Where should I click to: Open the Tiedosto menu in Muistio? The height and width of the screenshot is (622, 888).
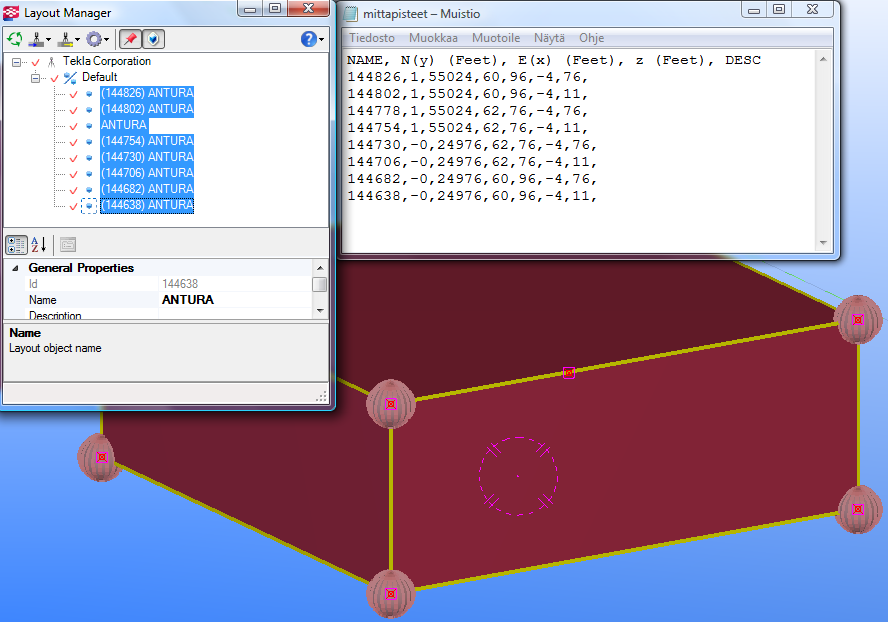click(372, 38)
